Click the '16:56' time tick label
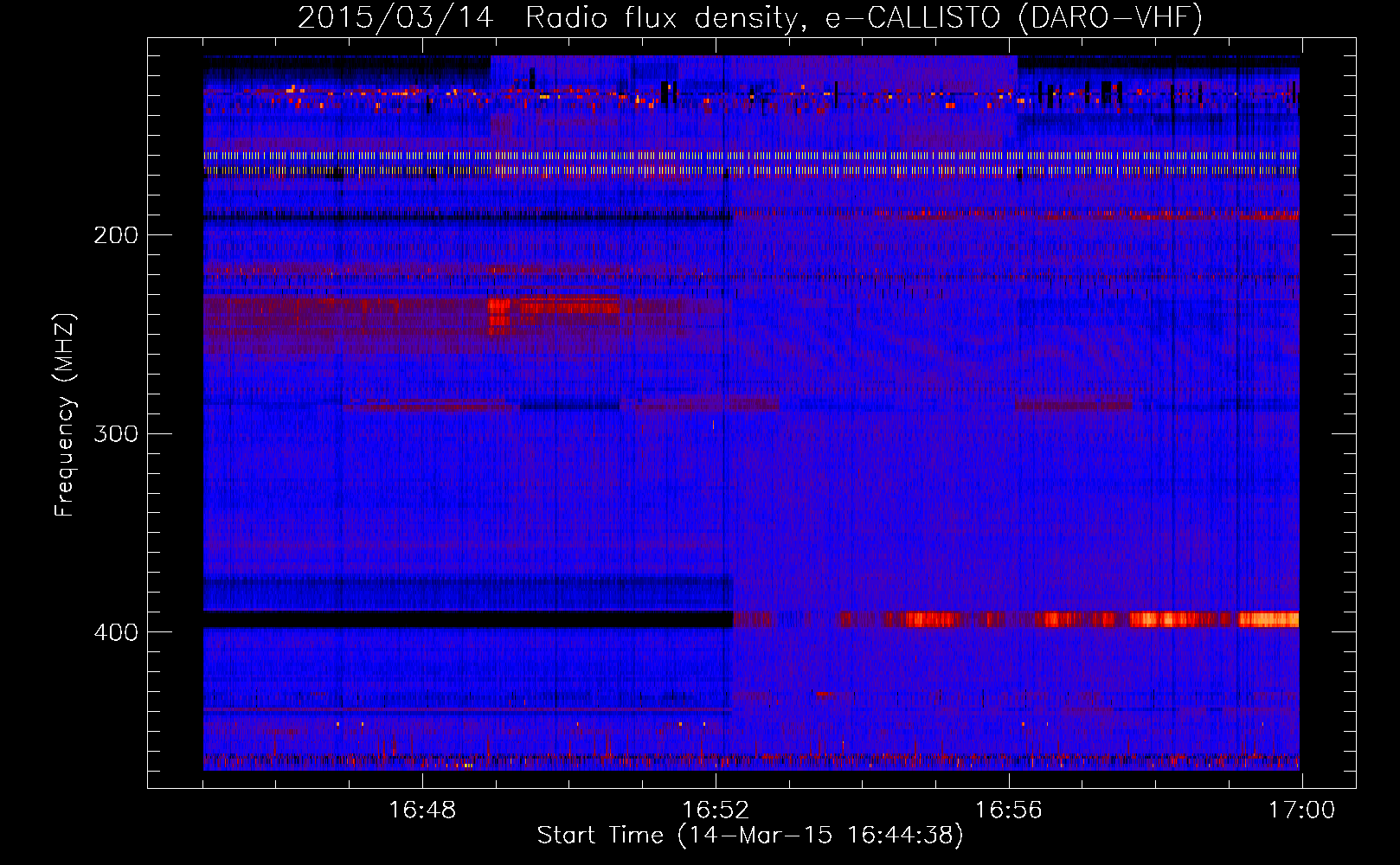The image size is (1400, 865). pos(1009,810)
